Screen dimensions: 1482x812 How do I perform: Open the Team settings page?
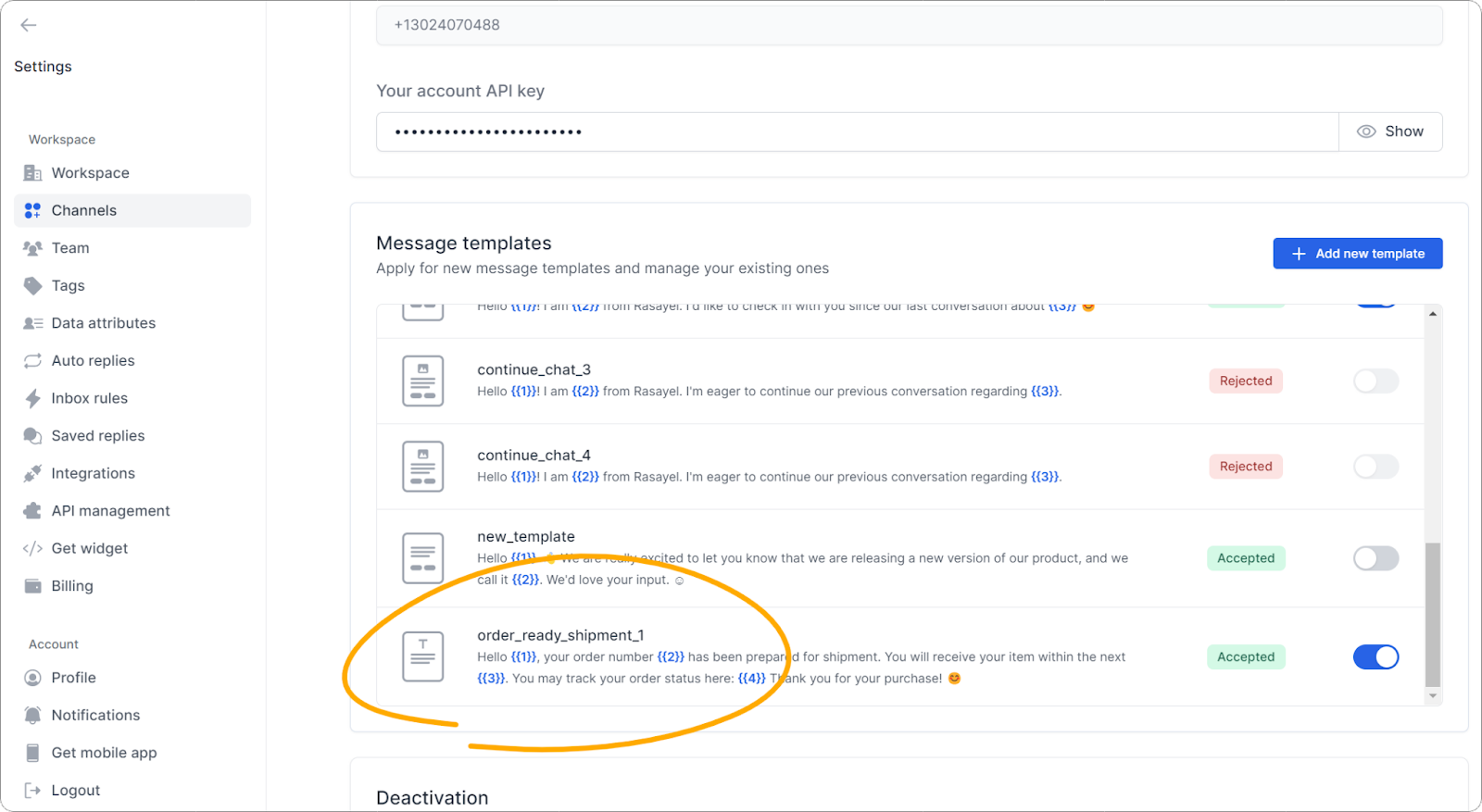pyautogui.click(x=70, y=248)
